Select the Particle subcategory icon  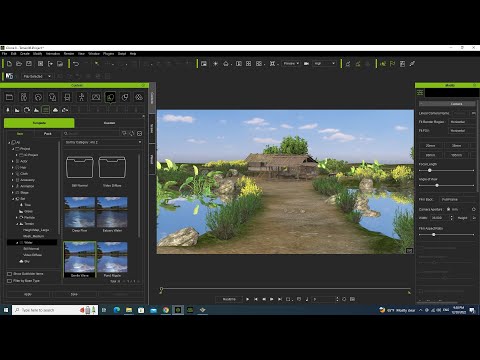tap(27, 110)
